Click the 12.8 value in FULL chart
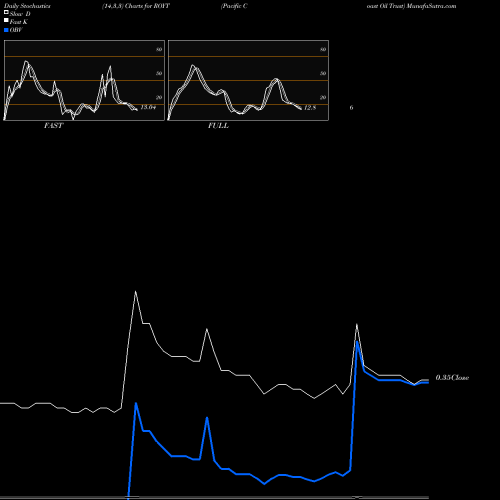Viewport: 500px width, 500px height. (x=310, y=107)
